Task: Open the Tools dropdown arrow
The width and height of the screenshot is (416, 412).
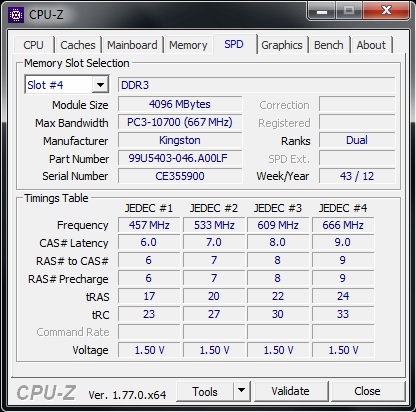Action: pos(242,390)
